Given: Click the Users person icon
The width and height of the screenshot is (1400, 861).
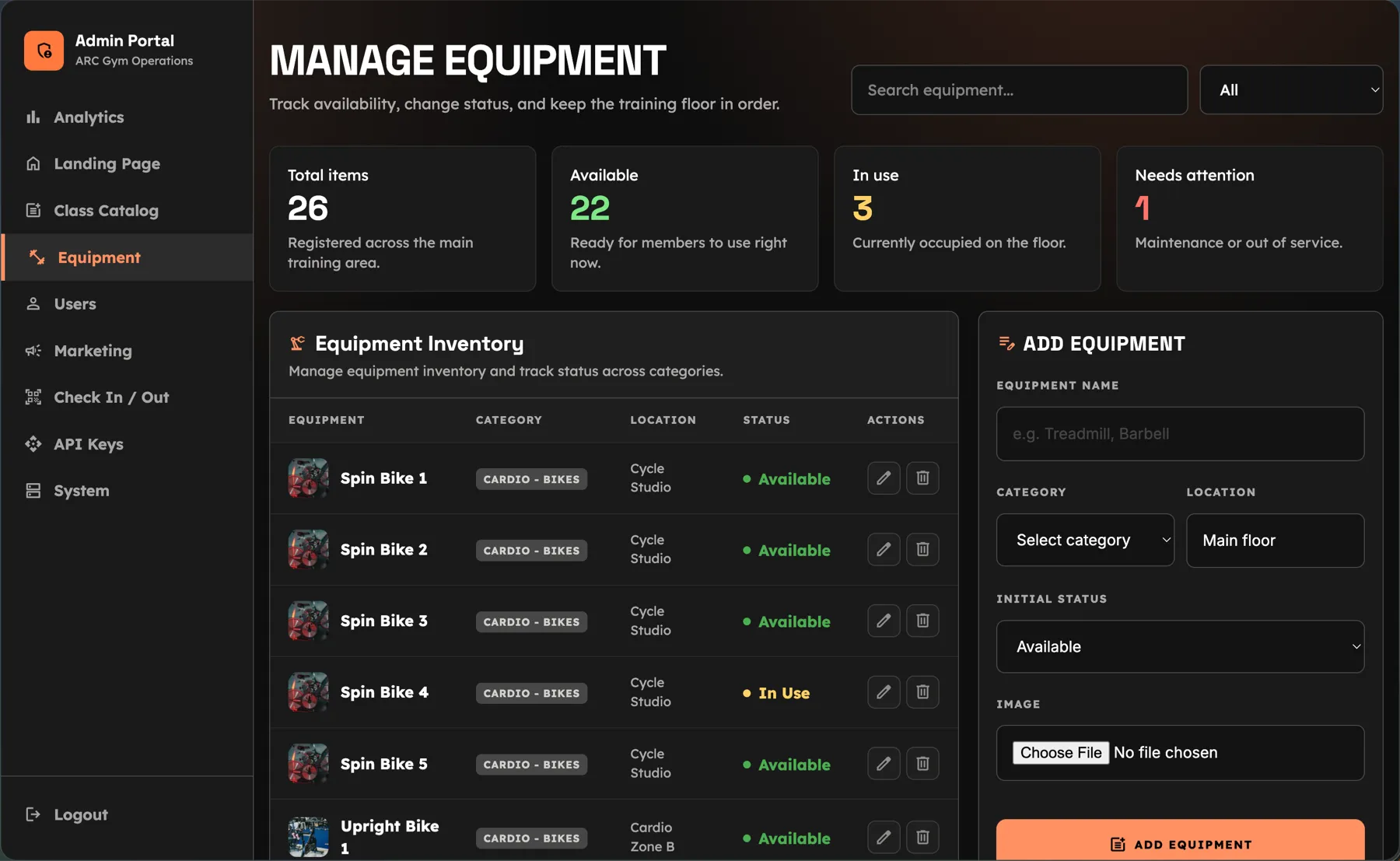Looking at the screenshot, I should 33,303.
